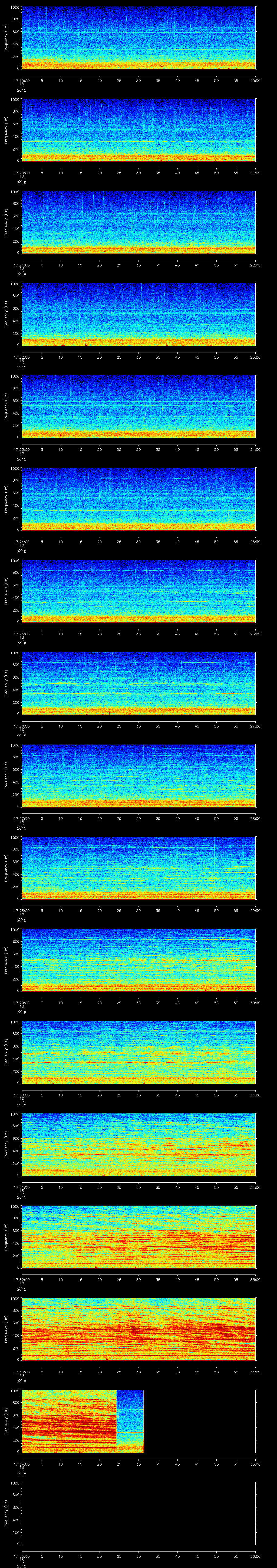
Task: Select the 23:00 end time label
Action: (x=255, y=357)
